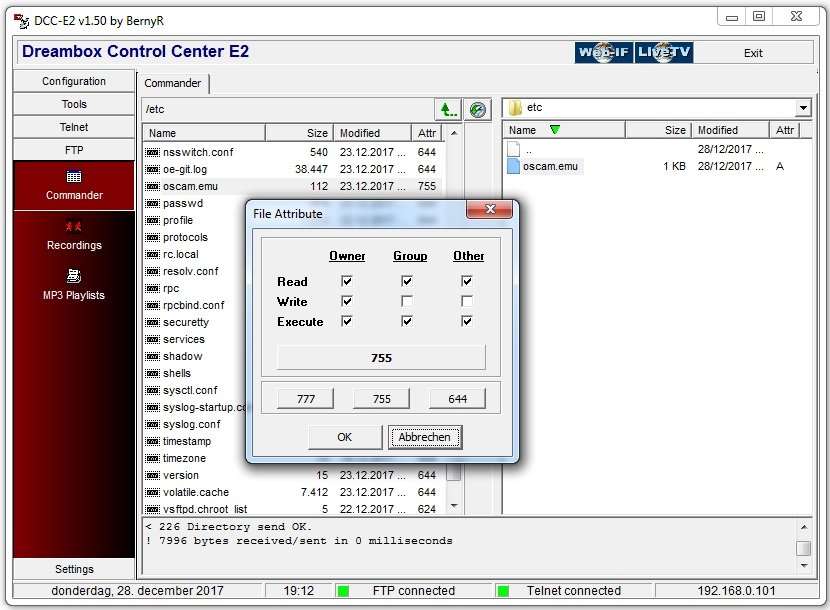Expand the local etc folder dropdown

point(803,108)
